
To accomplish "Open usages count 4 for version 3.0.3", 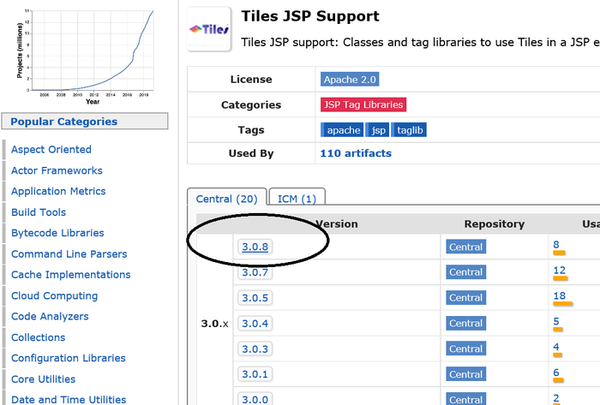I will click(556, 347).
